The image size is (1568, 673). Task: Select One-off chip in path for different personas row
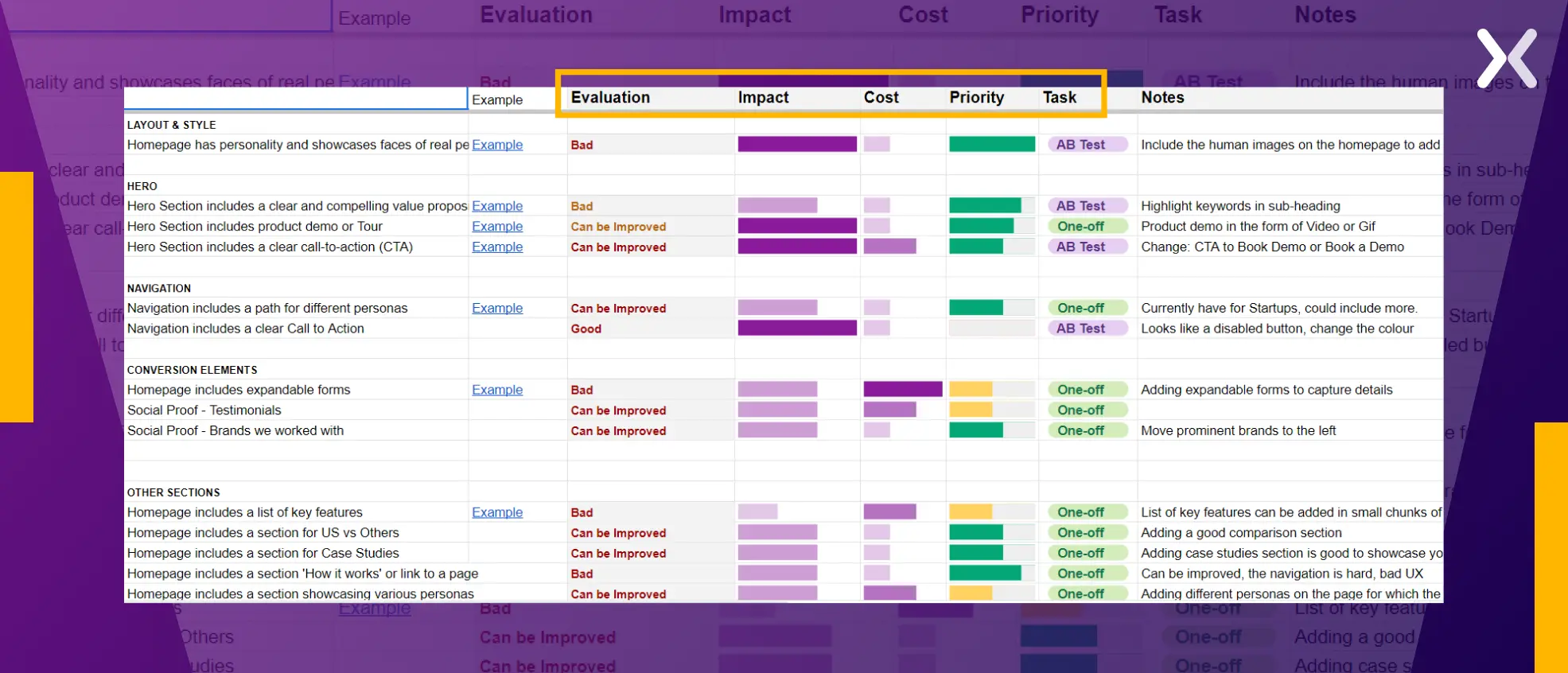(x=1087, y=309)
